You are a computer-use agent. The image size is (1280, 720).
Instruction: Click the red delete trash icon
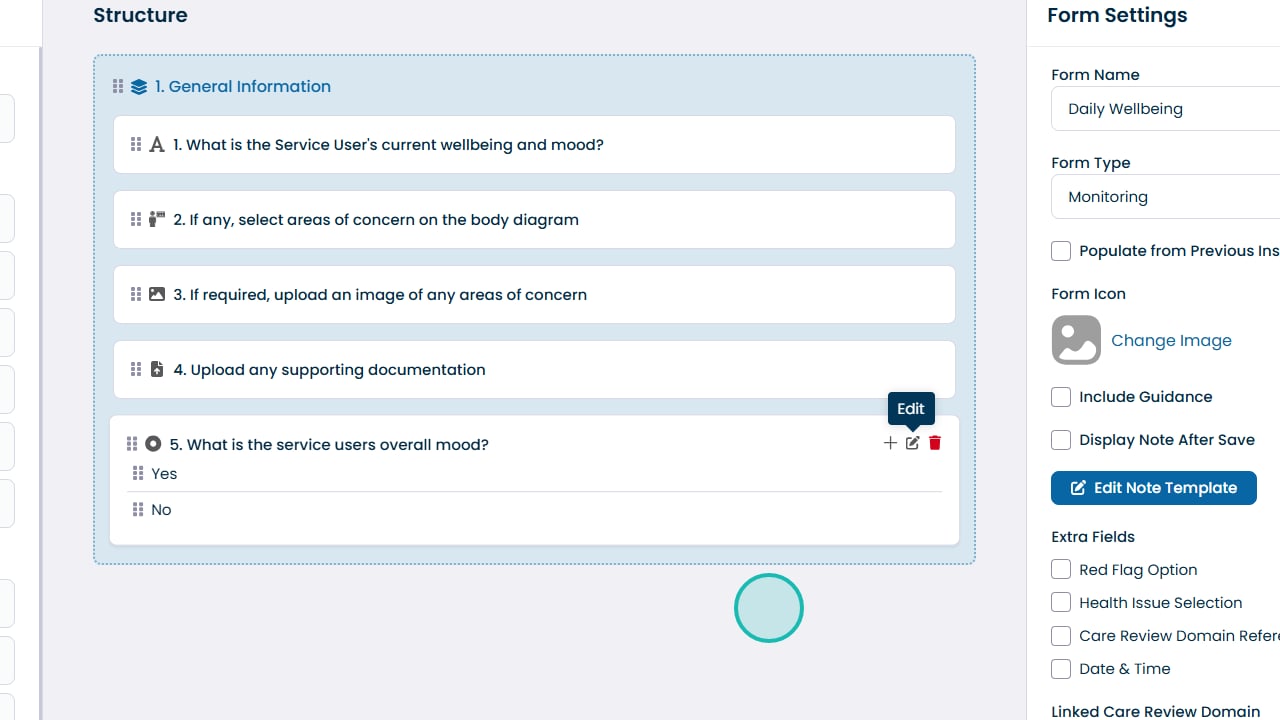tap(935, 443)
